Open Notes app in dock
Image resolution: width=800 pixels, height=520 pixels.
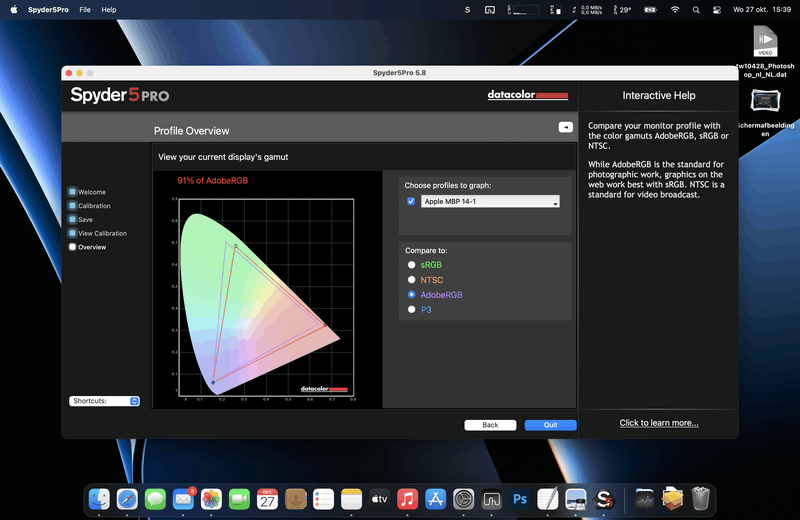[351, 499]
